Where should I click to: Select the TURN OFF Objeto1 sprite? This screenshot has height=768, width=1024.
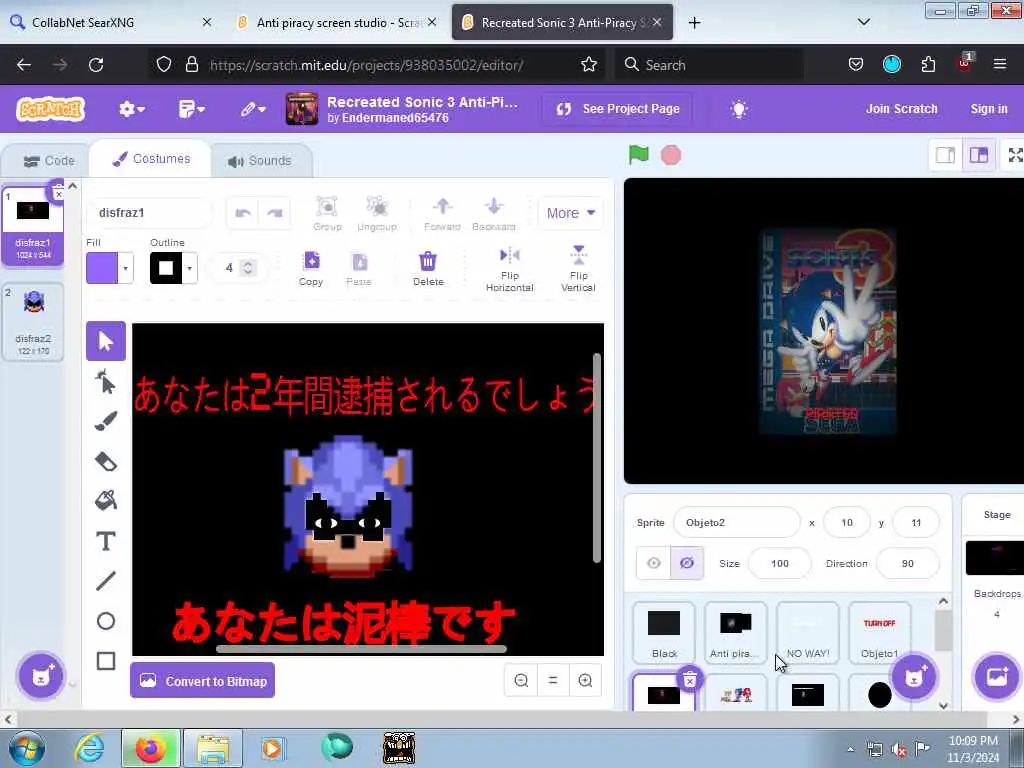pos(879,631)
